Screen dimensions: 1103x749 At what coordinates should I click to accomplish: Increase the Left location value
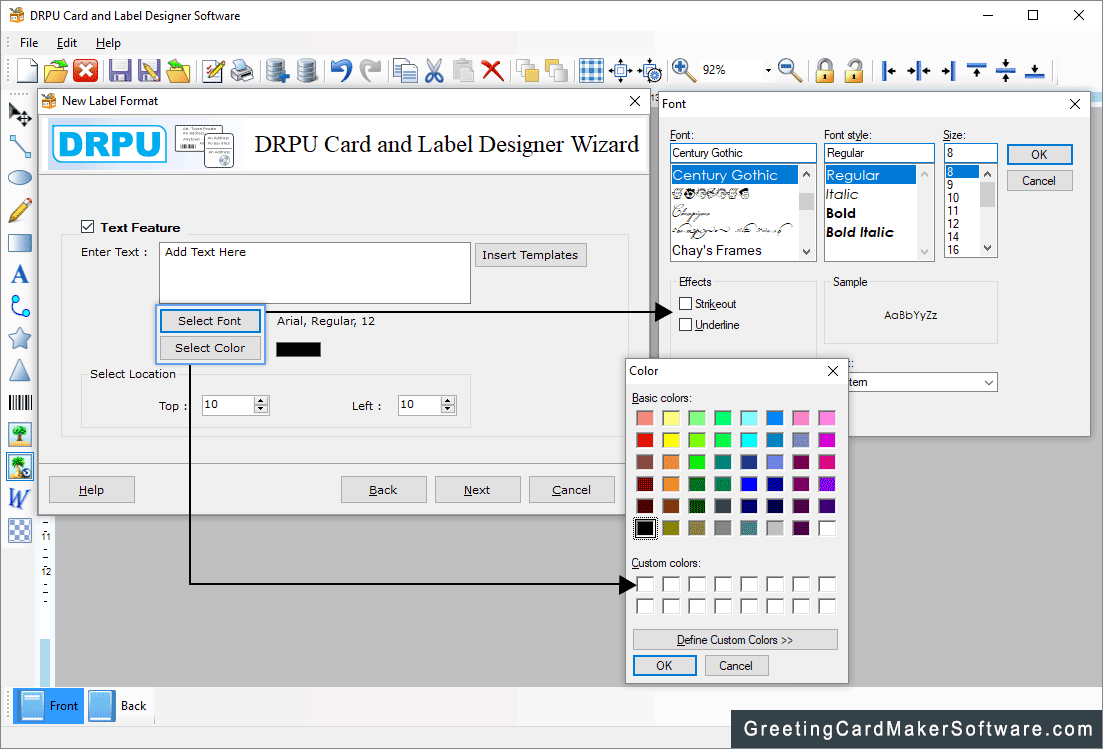coord(447,400)
